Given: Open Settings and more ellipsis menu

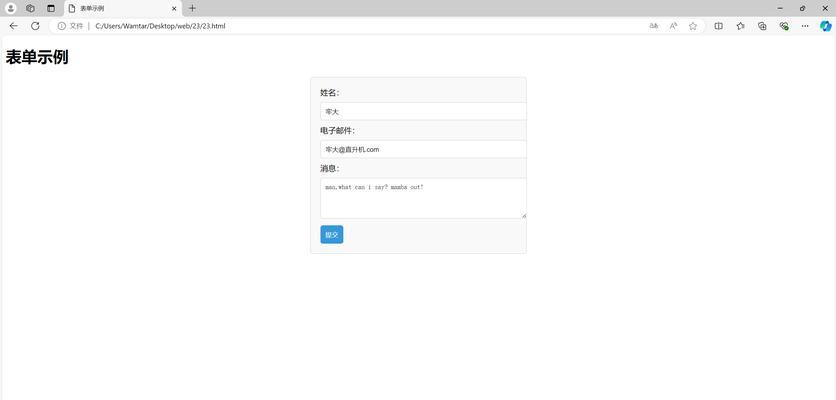Looking at the screenshot, I should click(805, 26).
